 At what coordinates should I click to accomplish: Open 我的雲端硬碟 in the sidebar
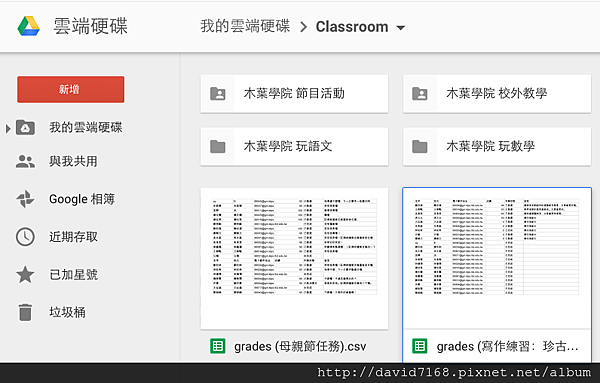tap(86, 127)
